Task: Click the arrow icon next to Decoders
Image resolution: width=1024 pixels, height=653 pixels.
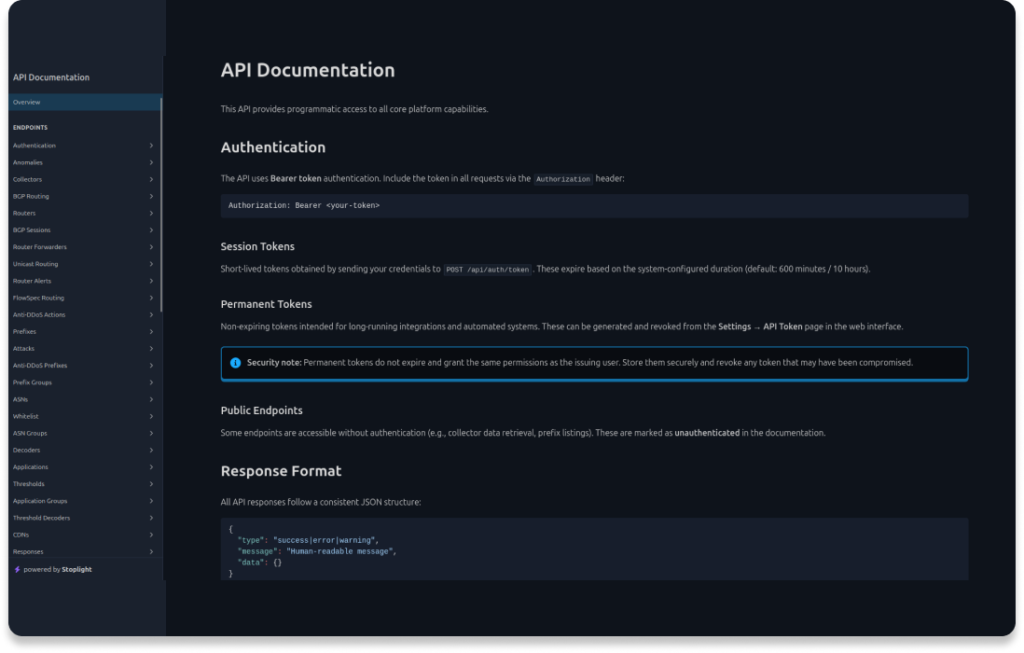Action: click(x=151, y=451)
